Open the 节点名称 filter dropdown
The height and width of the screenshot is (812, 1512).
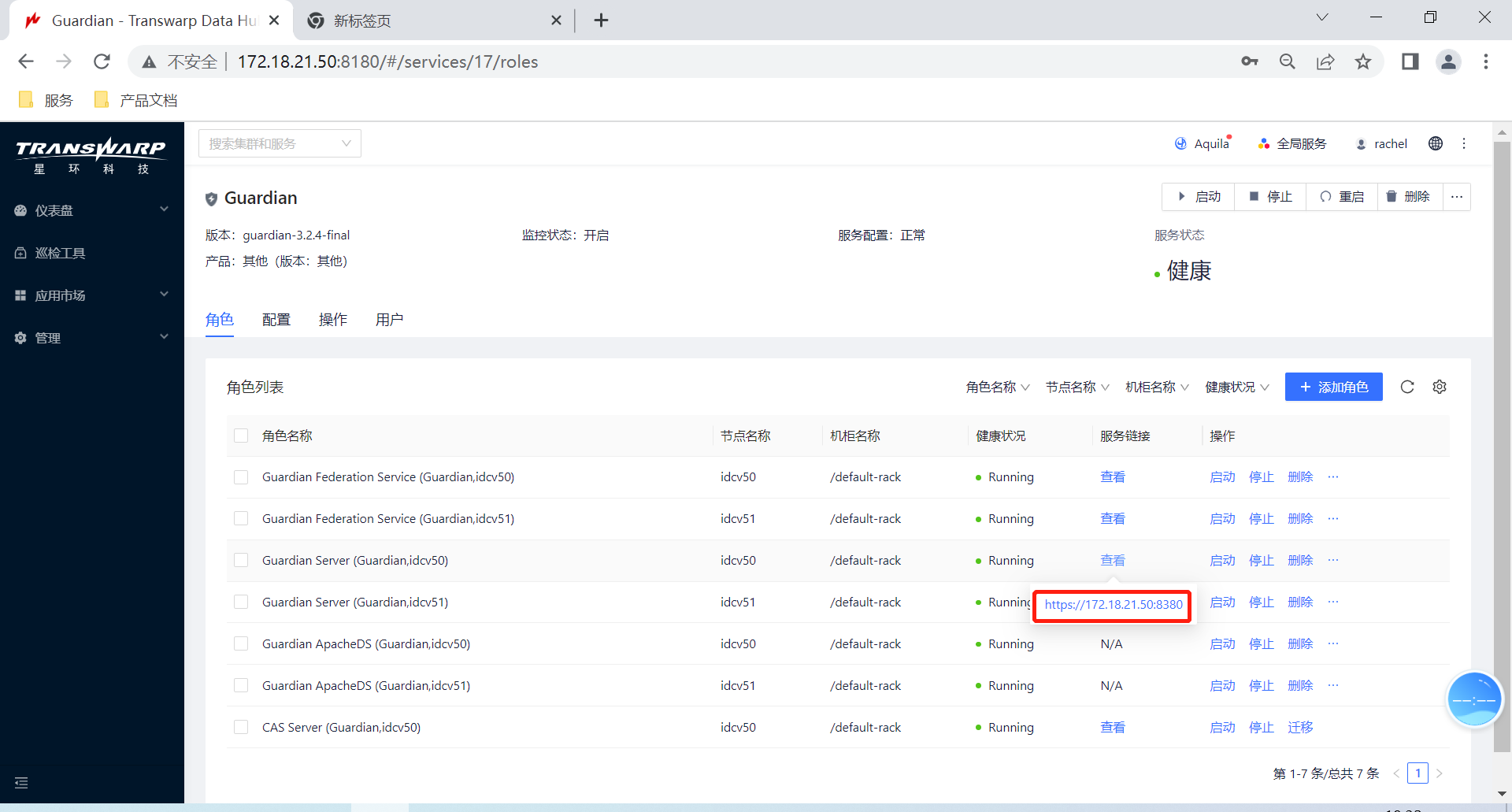1077,387
